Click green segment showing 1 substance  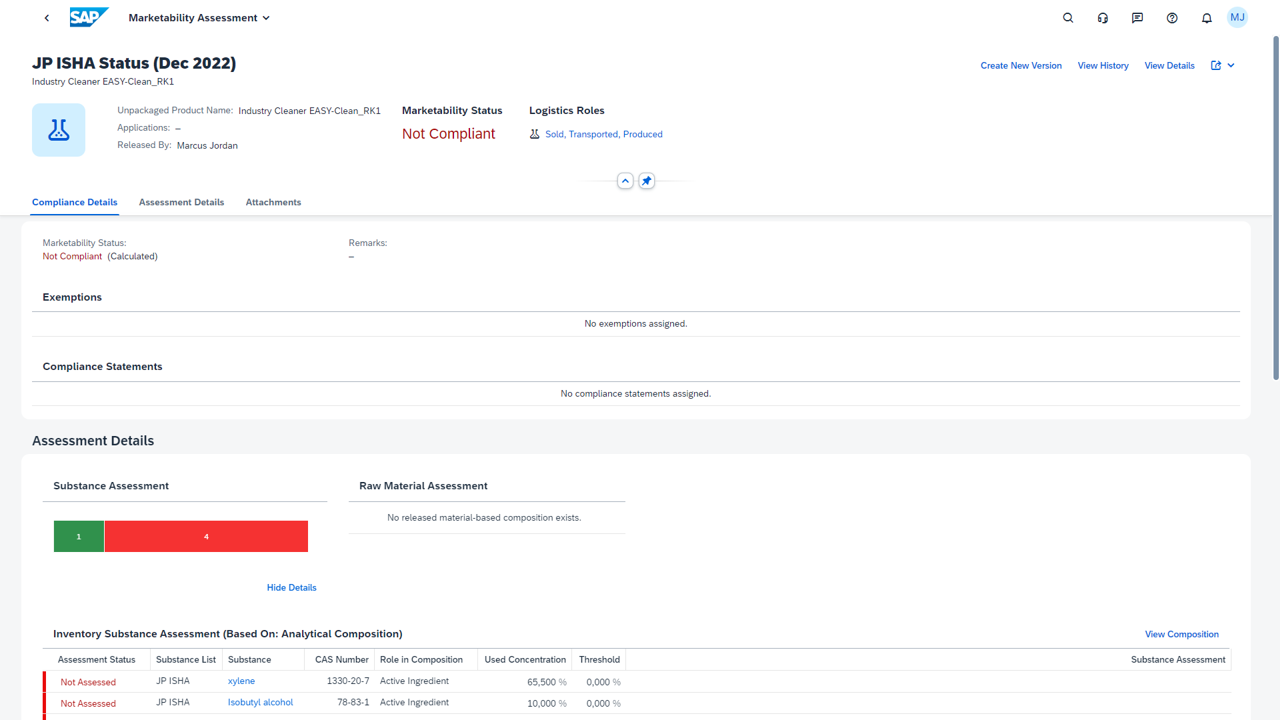coord(79,536)
